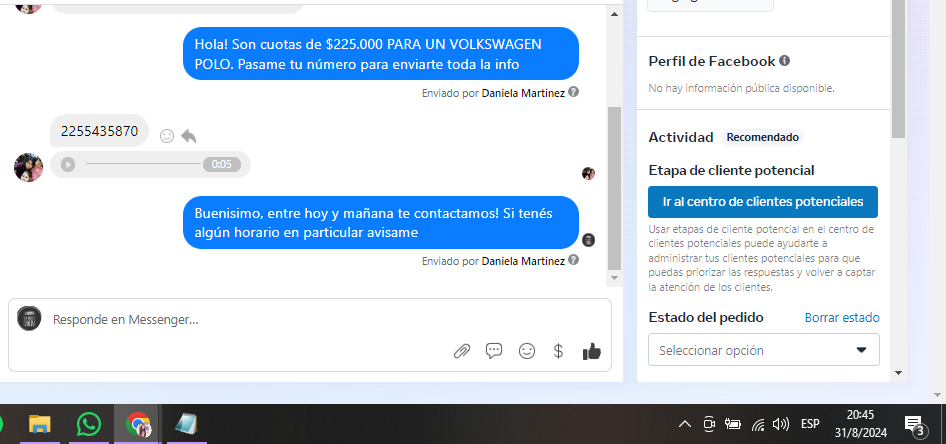
Task: Click Etapa de cliente potencial heading
Action: 731,170
